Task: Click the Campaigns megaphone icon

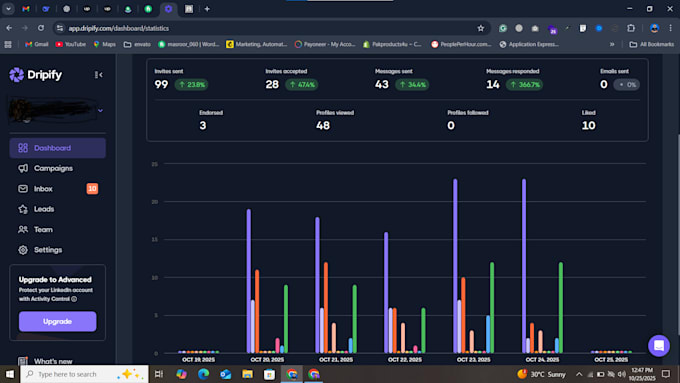Action: click(x=23, y=168)
